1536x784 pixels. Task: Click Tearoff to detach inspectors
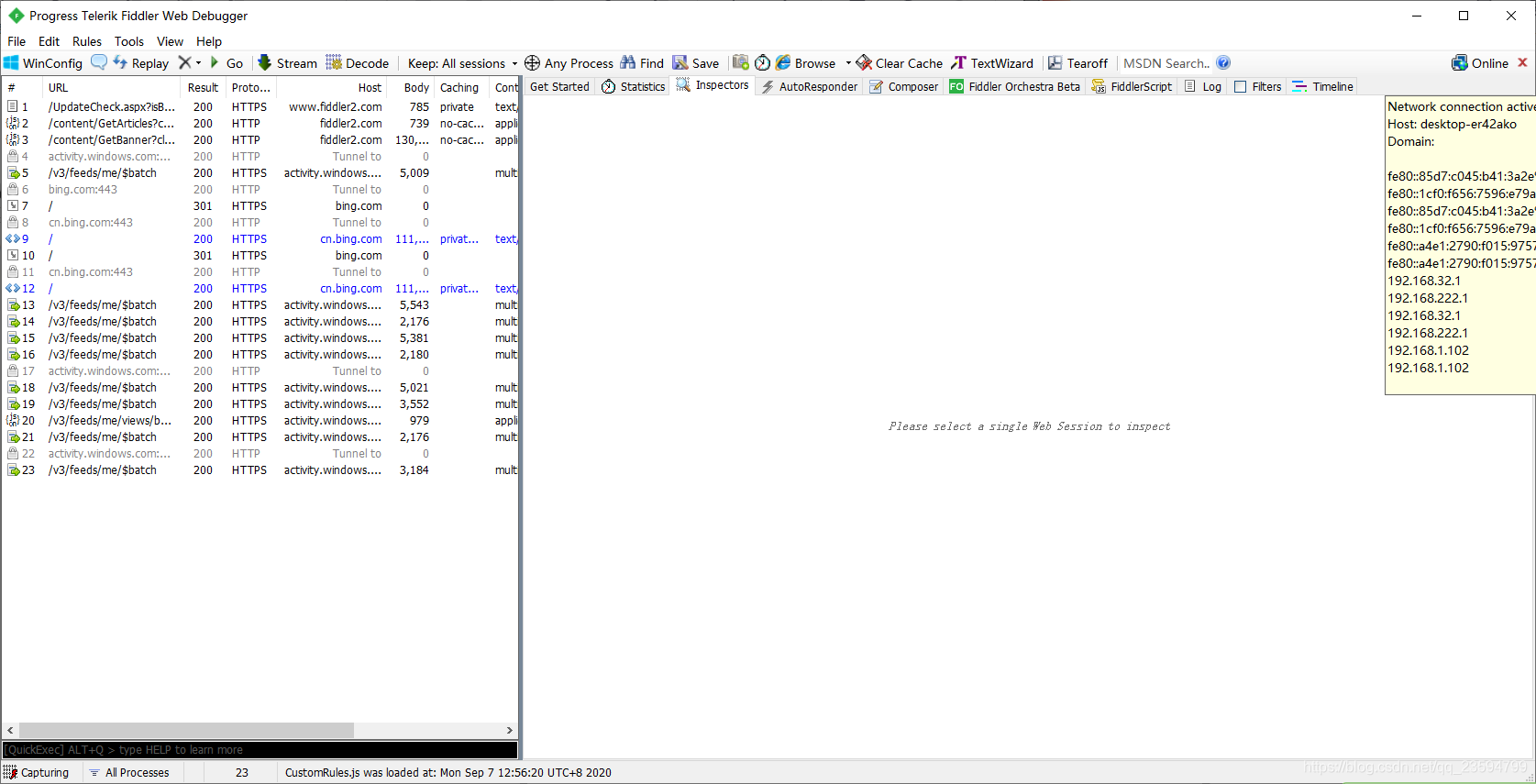point(1078,63)
